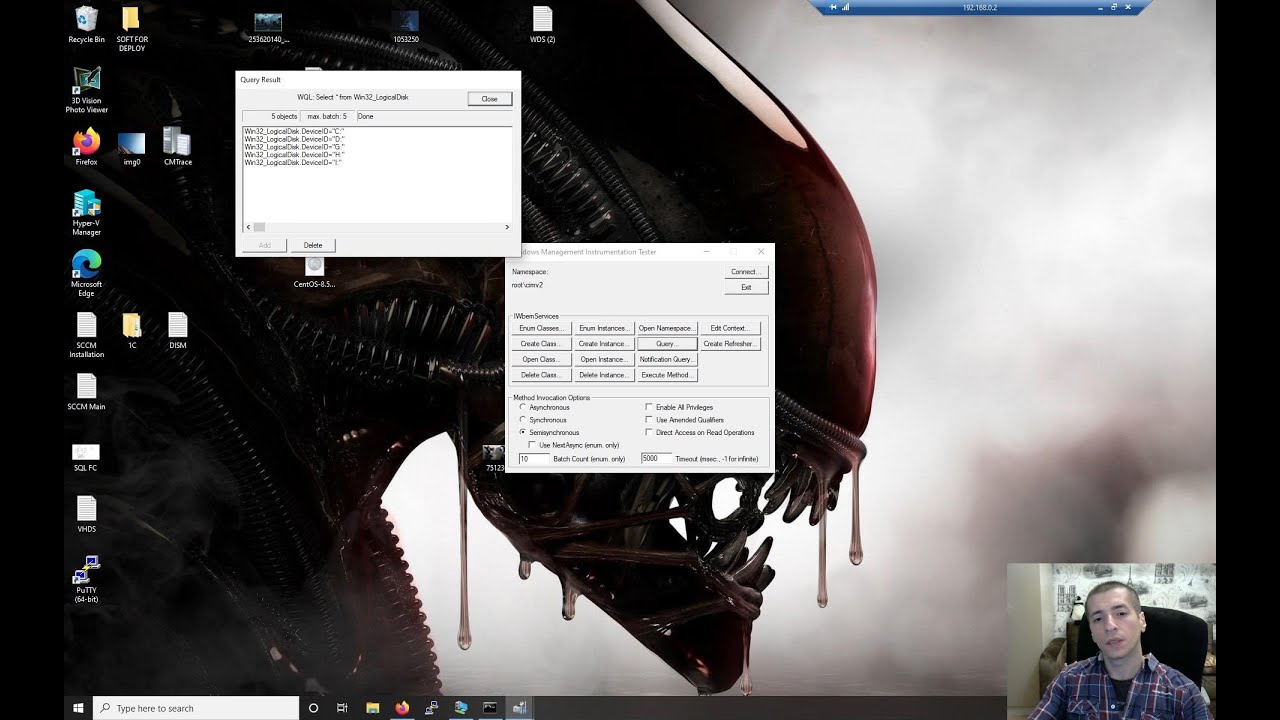Click the Open Namespace... button

click(666, 328)
